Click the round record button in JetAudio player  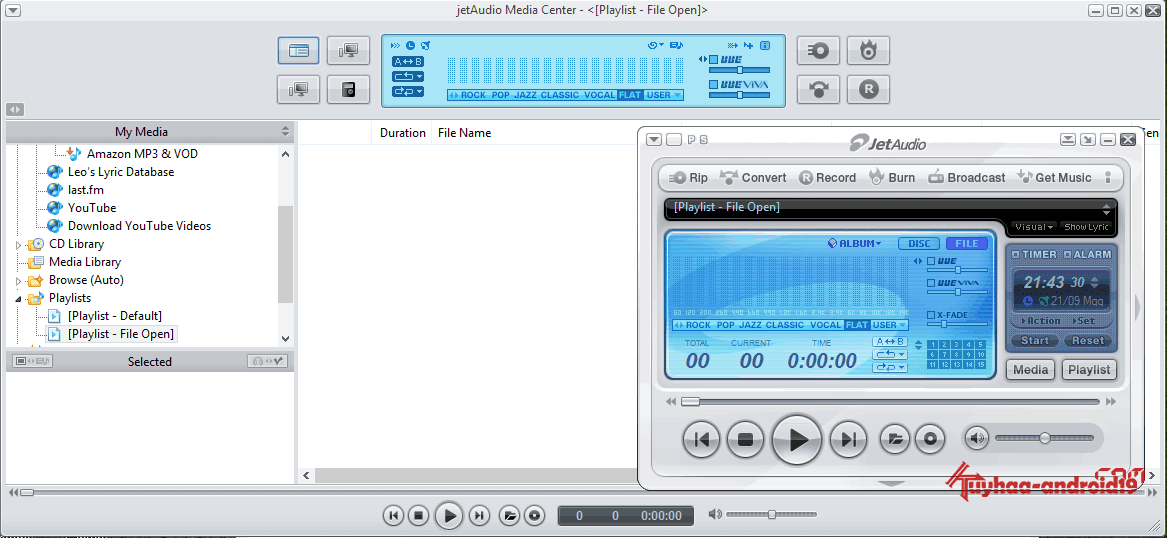tap(930, 439)
